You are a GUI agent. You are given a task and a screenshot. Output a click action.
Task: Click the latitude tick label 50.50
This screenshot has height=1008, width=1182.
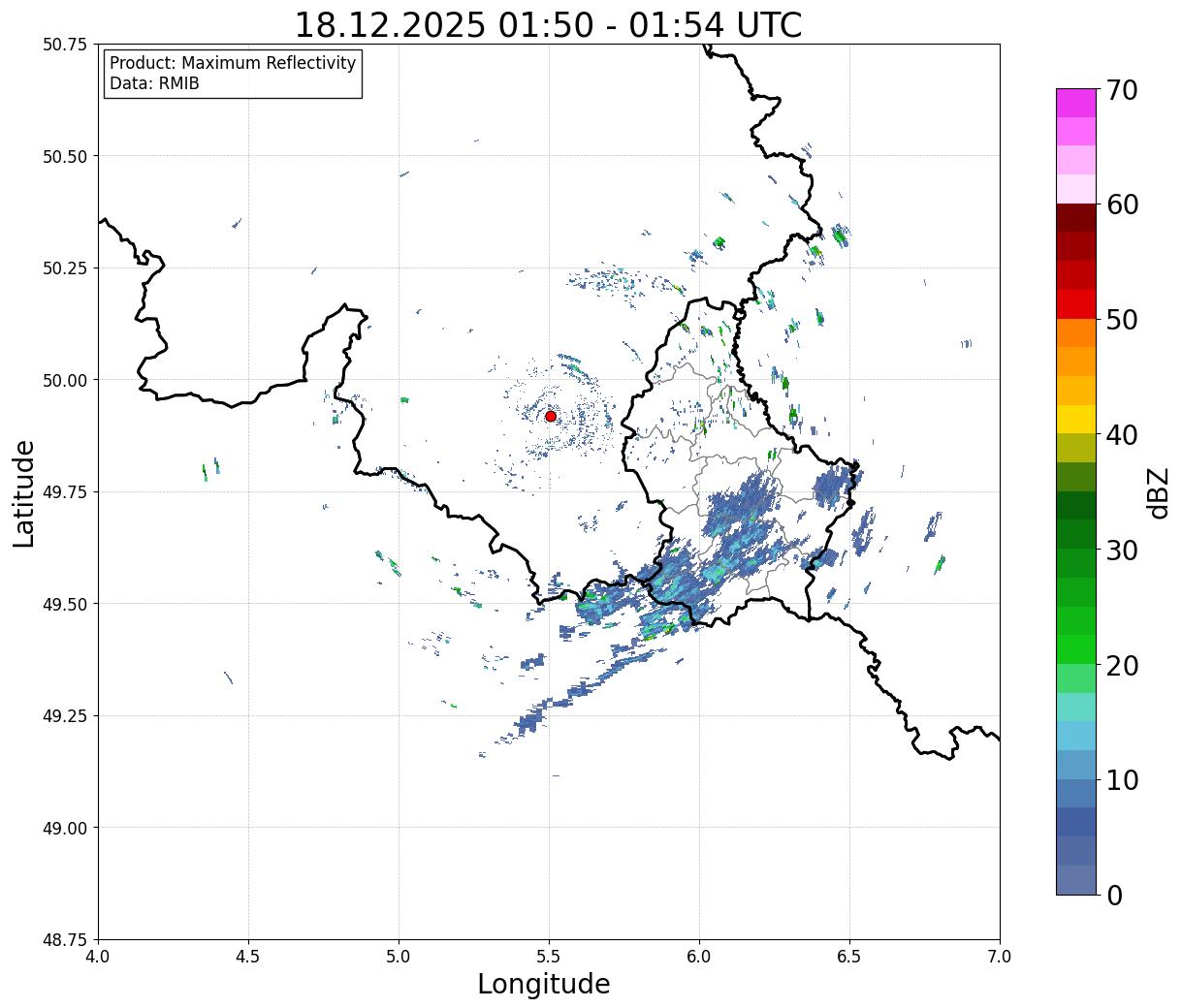pyautogui.click(x=64, y=156)
